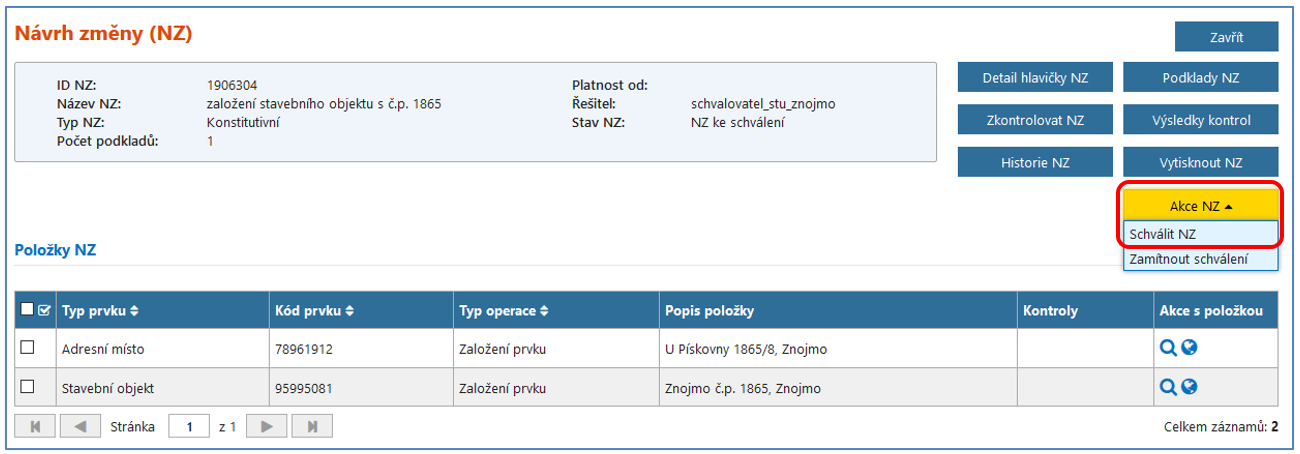Viewport: 1300px width, 454px height.
Task: Go to next page of records
Action: 267,427
